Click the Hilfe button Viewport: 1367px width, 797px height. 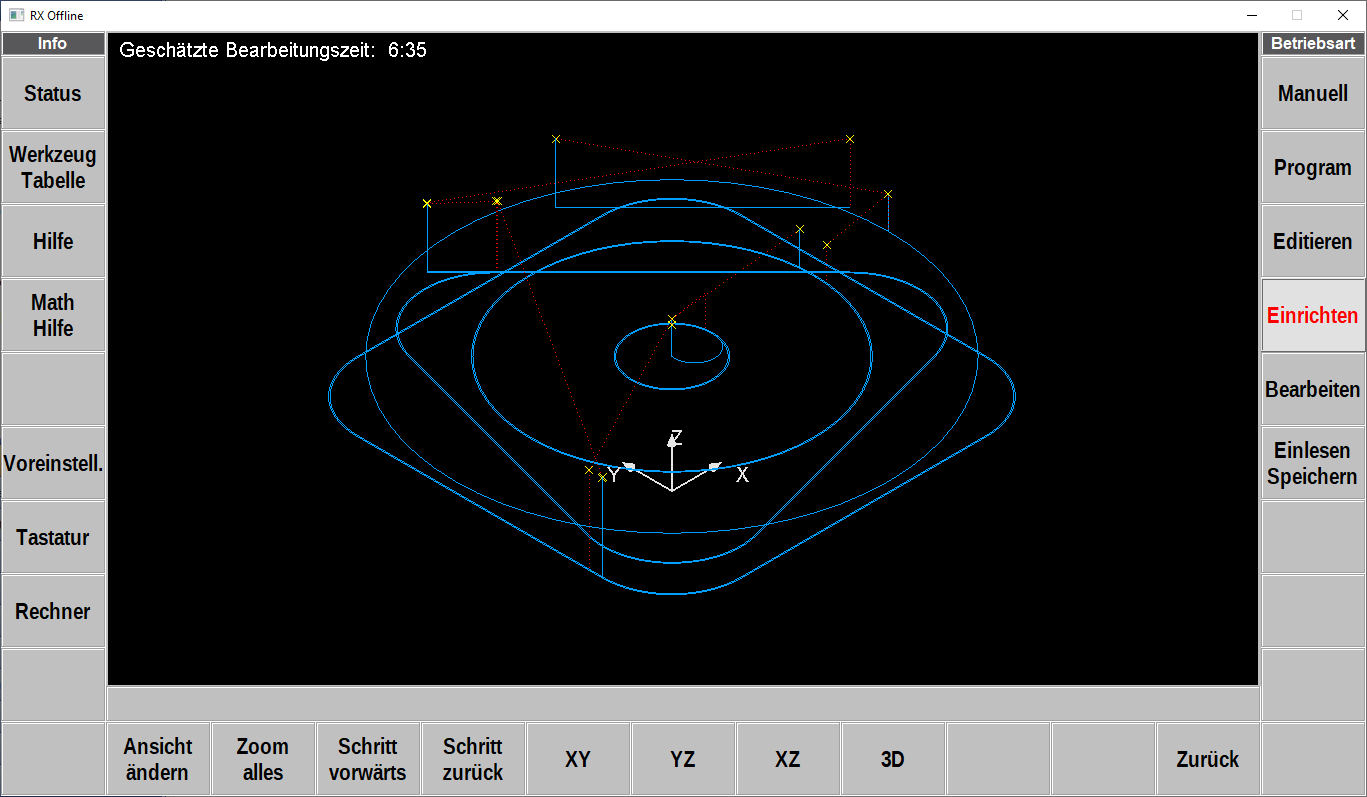(x=53, y=242)
